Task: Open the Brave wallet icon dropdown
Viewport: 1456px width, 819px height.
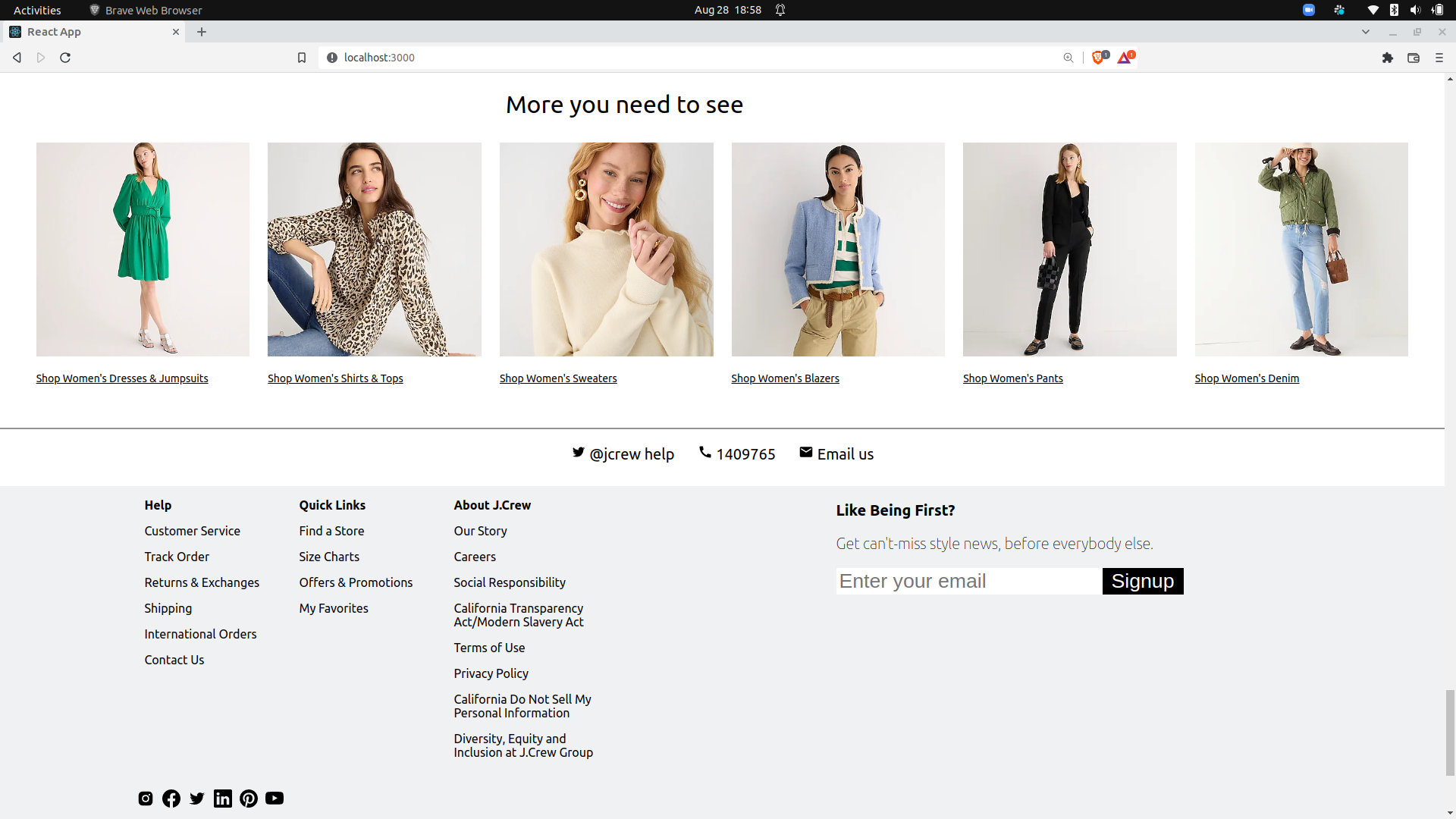Action: [x=1414, y=57]
